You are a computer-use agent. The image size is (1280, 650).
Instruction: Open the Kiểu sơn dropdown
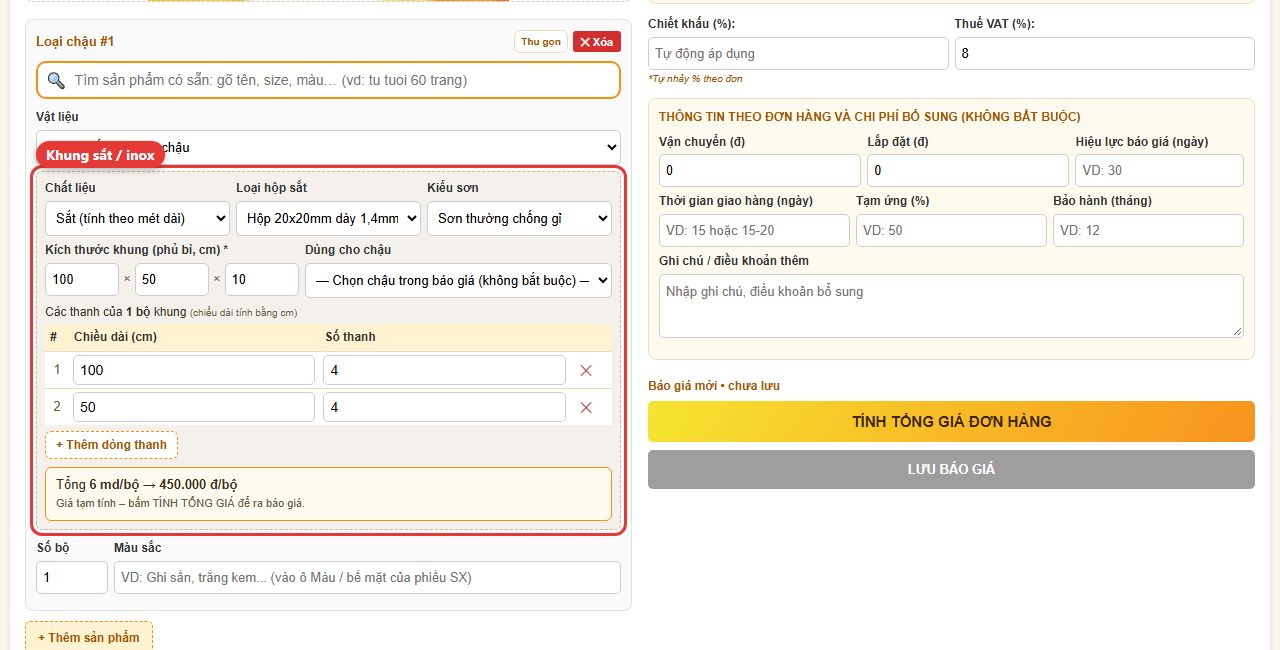519,218
